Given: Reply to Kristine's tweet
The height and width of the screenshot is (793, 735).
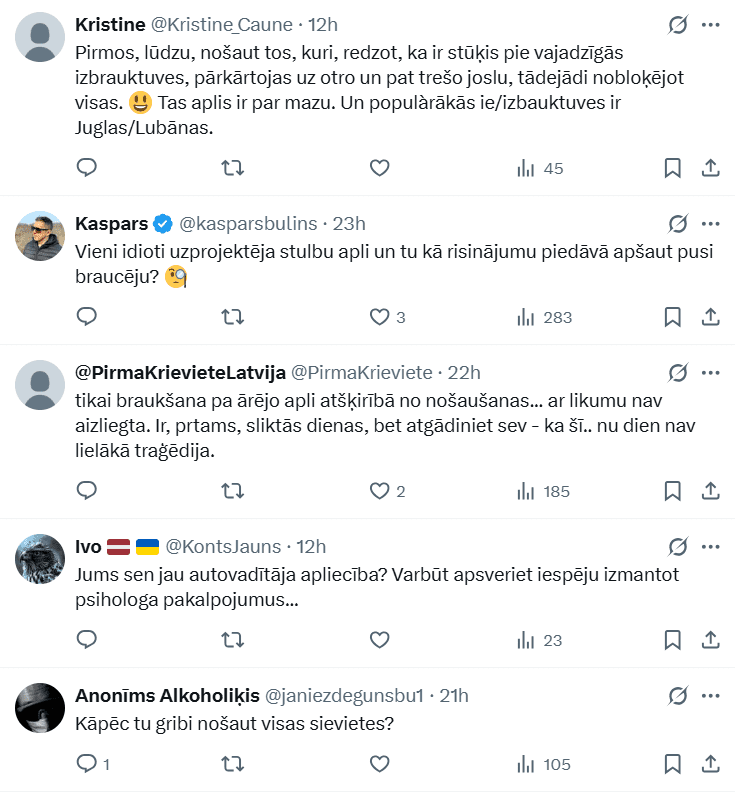Looking at the screenshot, I should click(x=87, y=168).
